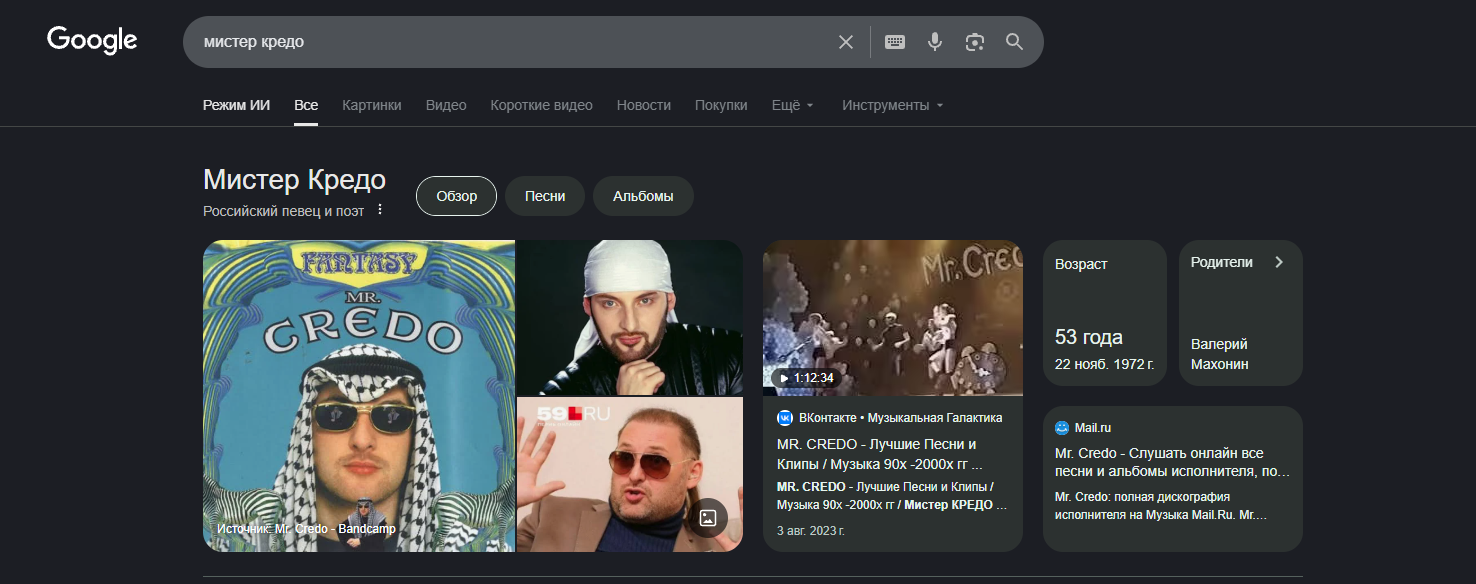This screenshot has height=584, width=1476.
Task: Select the 'Обзор' chip
Action: click(456, 196)
